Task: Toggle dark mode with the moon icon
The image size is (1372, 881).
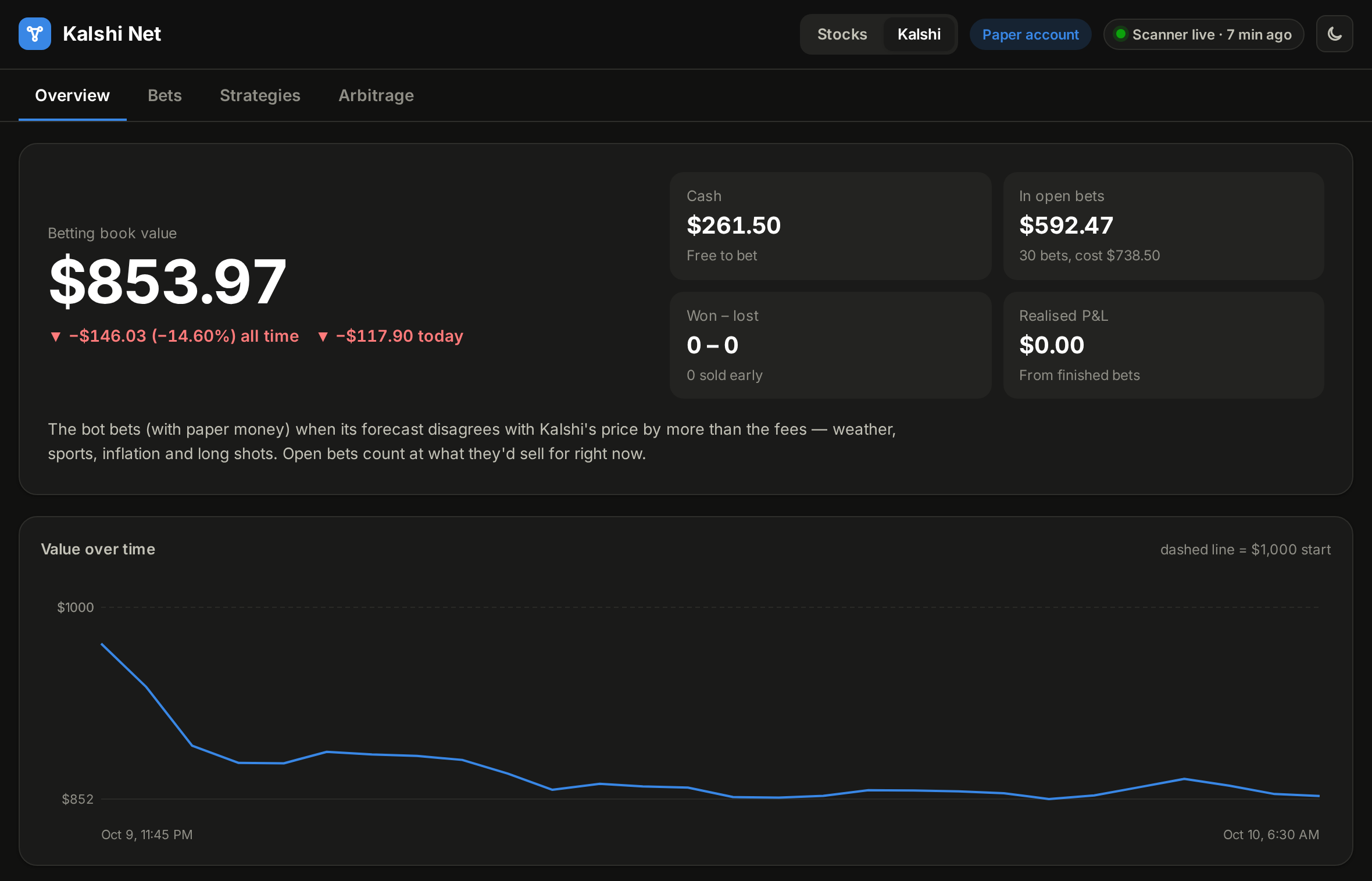Action: click(1334, 34)
